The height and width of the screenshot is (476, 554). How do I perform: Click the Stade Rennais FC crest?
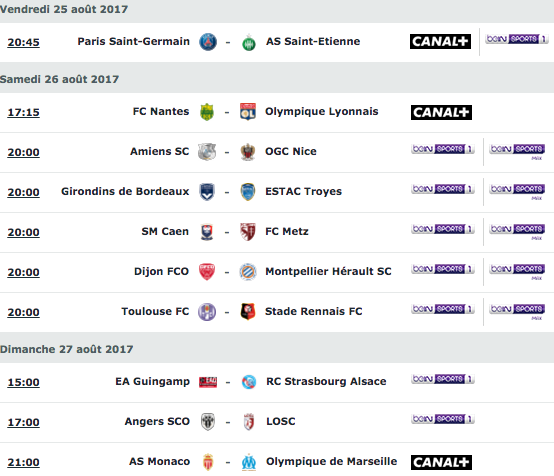click(248, 312)
